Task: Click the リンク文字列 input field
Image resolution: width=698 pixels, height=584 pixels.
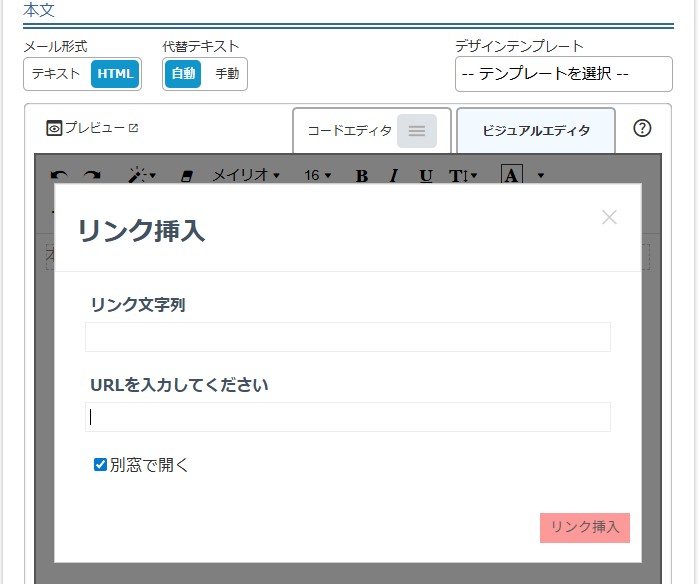Action: [x=347, y=337]
